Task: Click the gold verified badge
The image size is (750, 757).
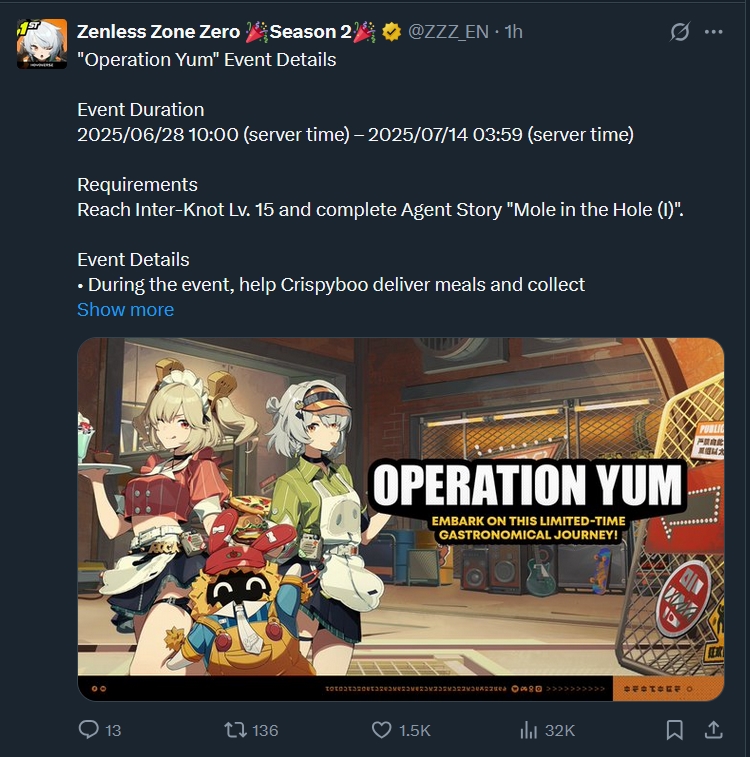Action: click(391, 32)
